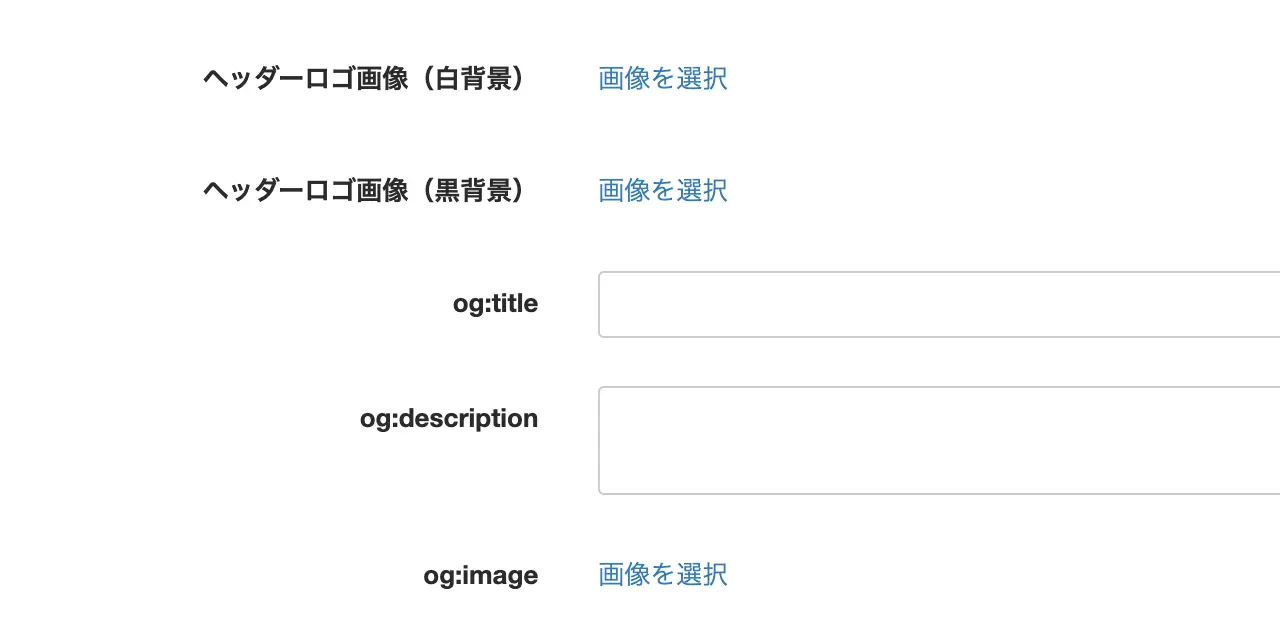Click the og:image field label
1280x640 pixels.
click(x=481, y=575)
